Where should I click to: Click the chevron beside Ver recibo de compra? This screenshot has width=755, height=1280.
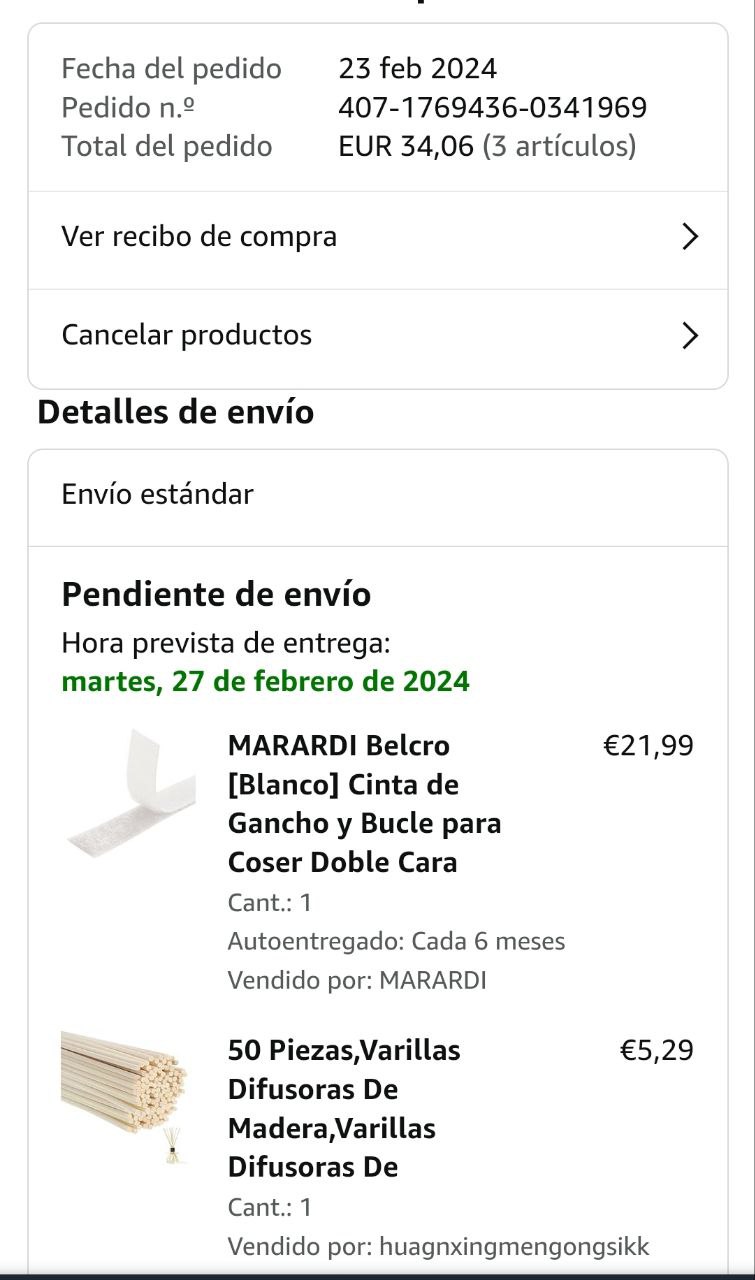[689, 237]
